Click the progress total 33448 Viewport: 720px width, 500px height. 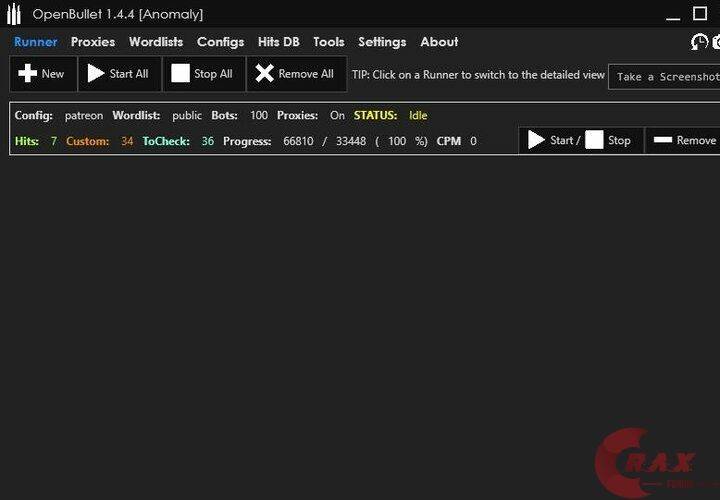point(351,141)
